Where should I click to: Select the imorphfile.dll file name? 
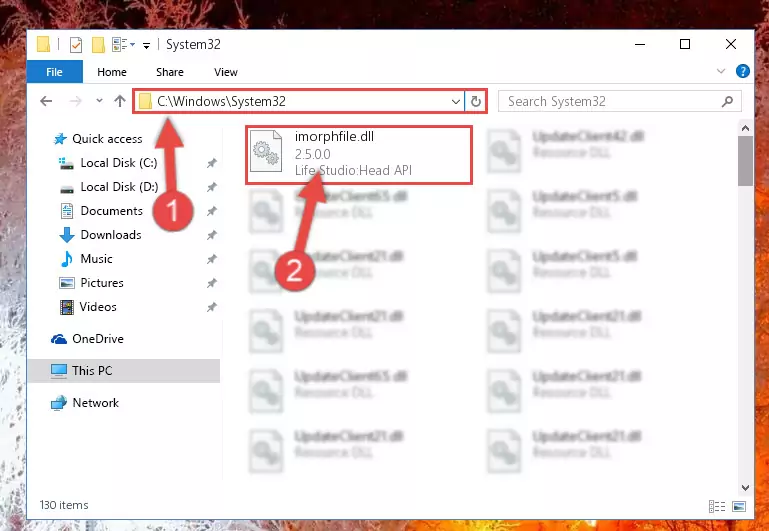334,137
